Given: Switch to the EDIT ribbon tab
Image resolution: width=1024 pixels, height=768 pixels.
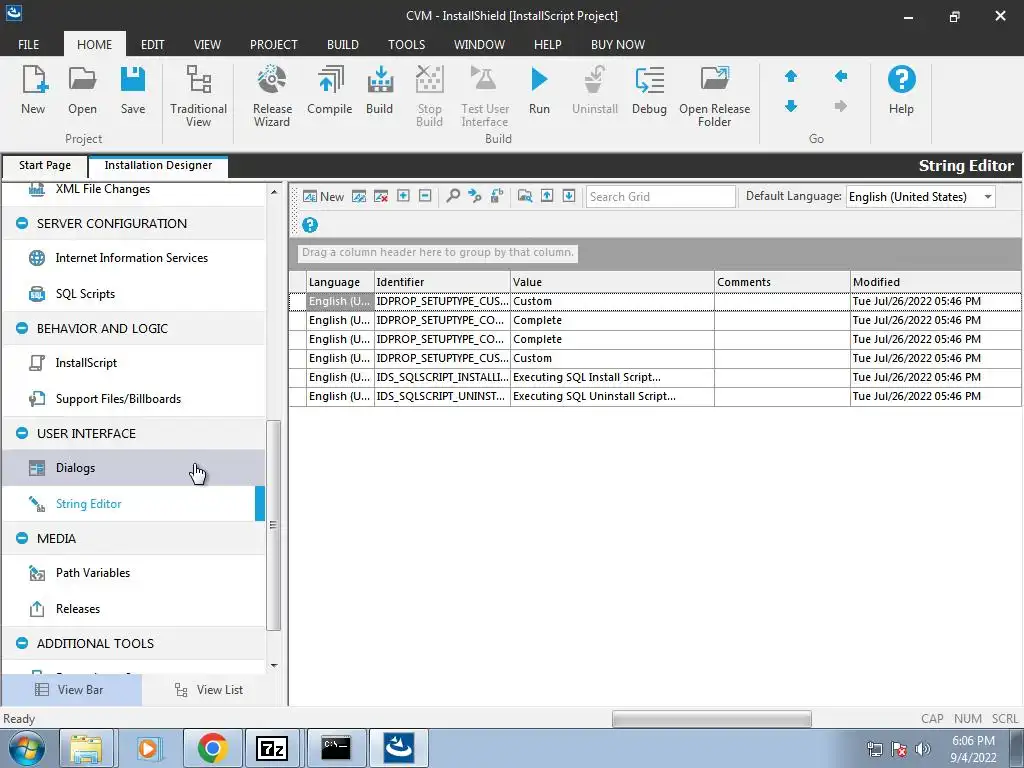Looking at the screenshot, I should (x=153, y=44).
